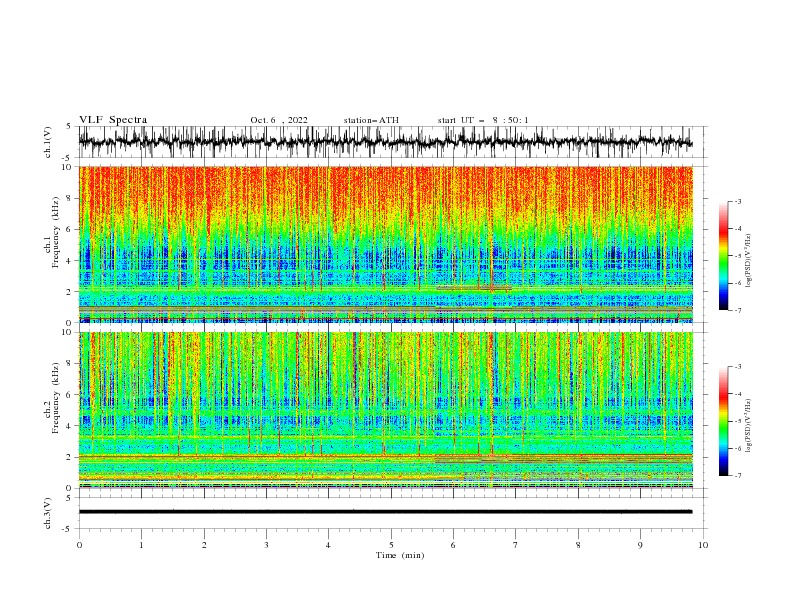Click the ch.1 voltage waveform trace

(385, 142)
